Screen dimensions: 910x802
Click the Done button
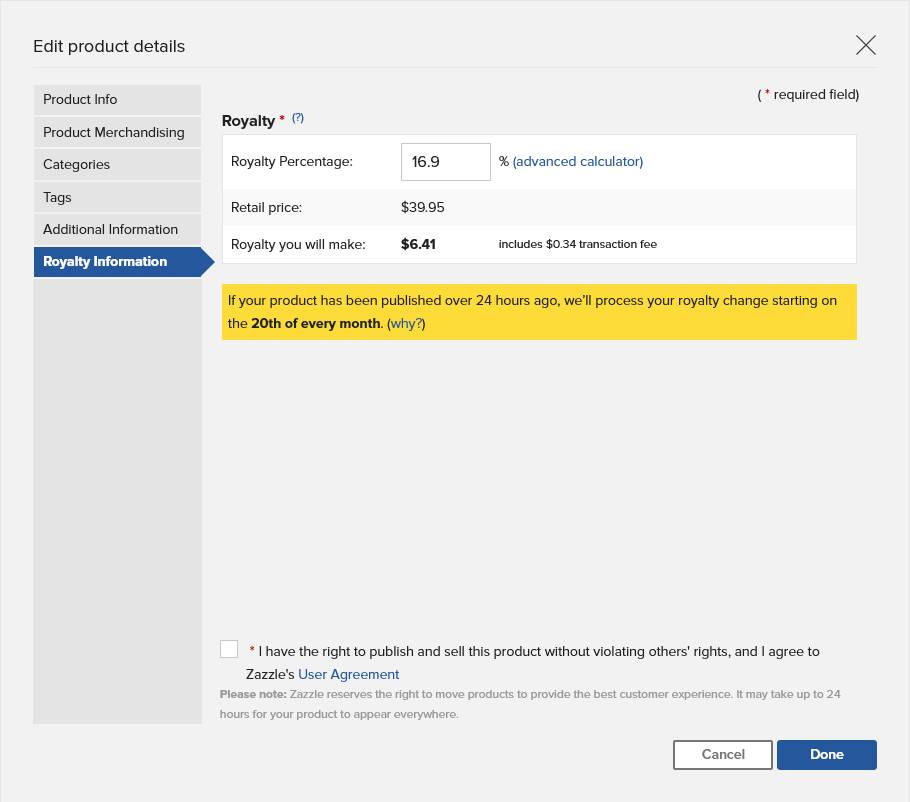point(826,754)
